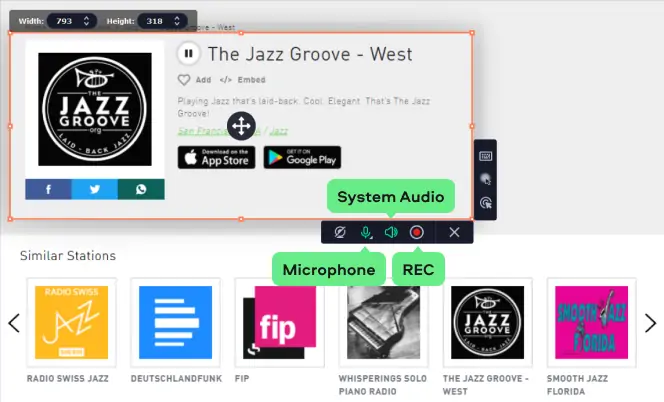Toggle the microphone in recorder toolbar

366,232
